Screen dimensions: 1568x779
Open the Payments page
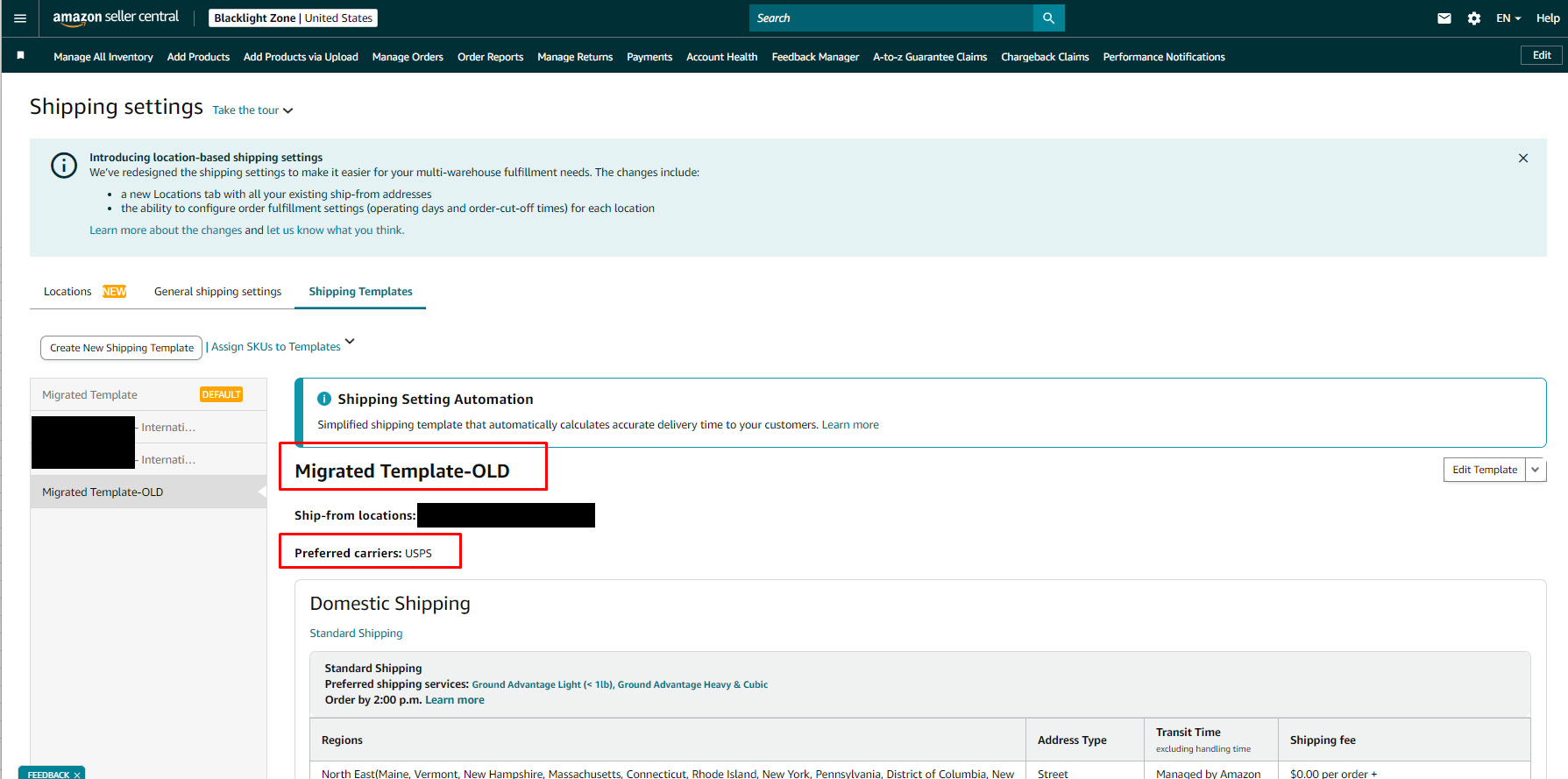pyautogui.click(x=649, y=57)
